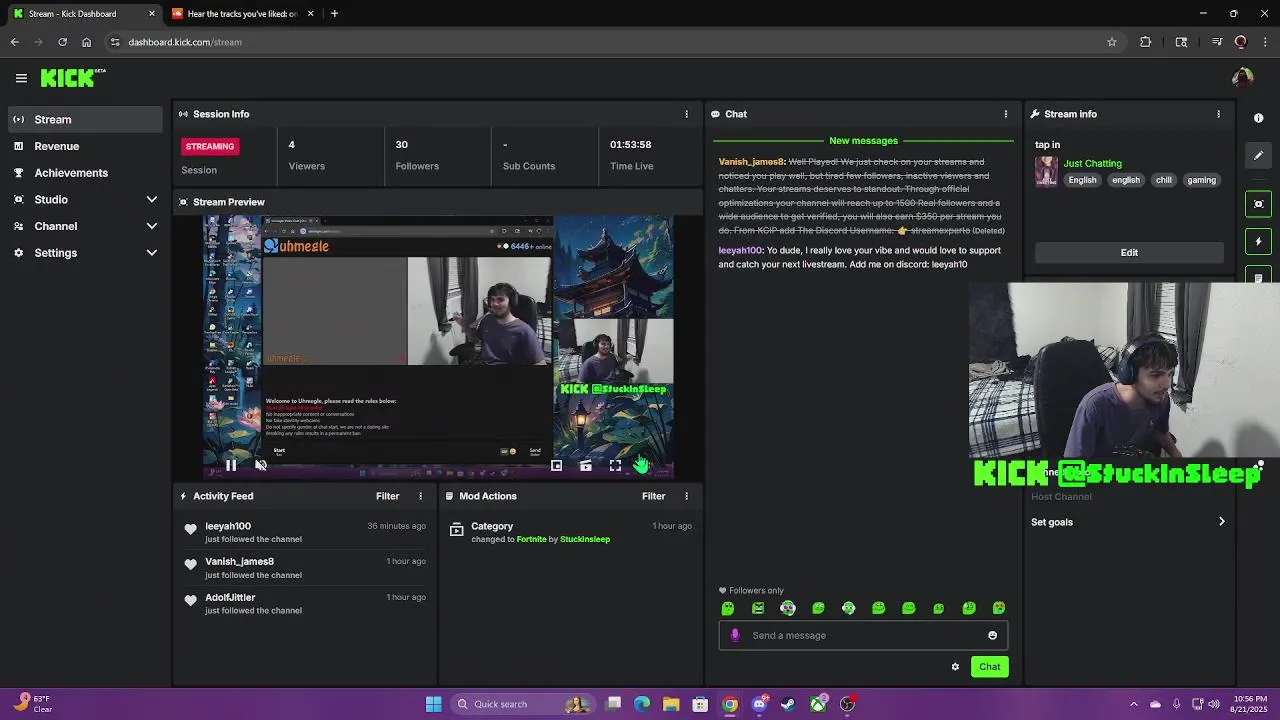Click the green Chat send button

[989, 667]
